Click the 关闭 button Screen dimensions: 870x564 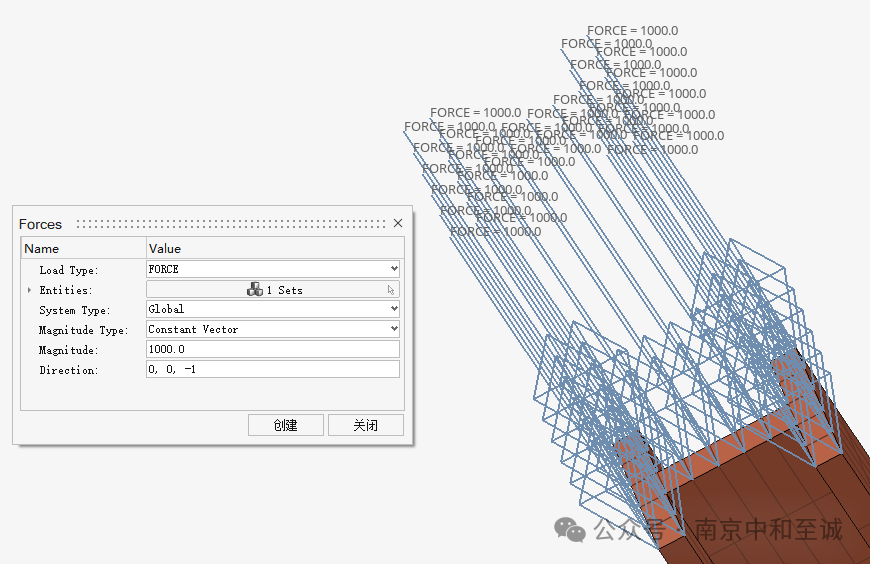coord(366,425)
